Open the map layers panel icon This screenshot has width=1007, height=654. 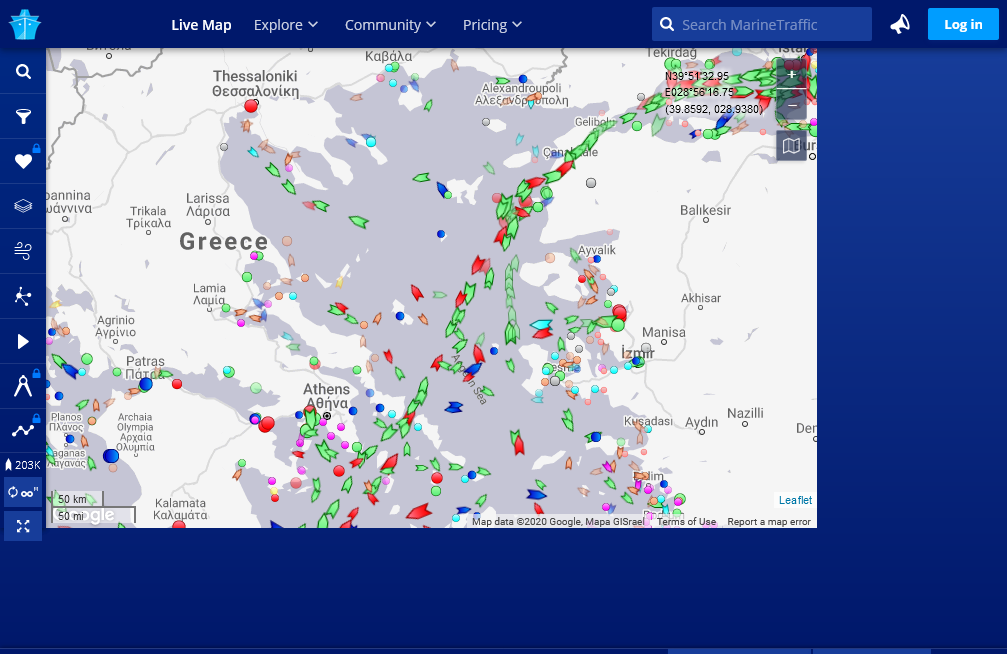[23, 206]
